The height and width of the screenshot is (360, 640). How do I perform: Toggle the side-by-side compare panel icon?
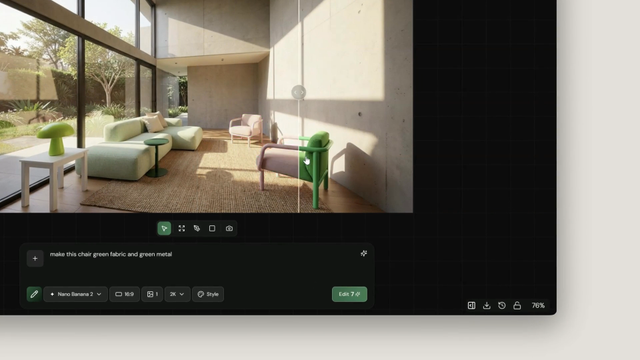471,305
